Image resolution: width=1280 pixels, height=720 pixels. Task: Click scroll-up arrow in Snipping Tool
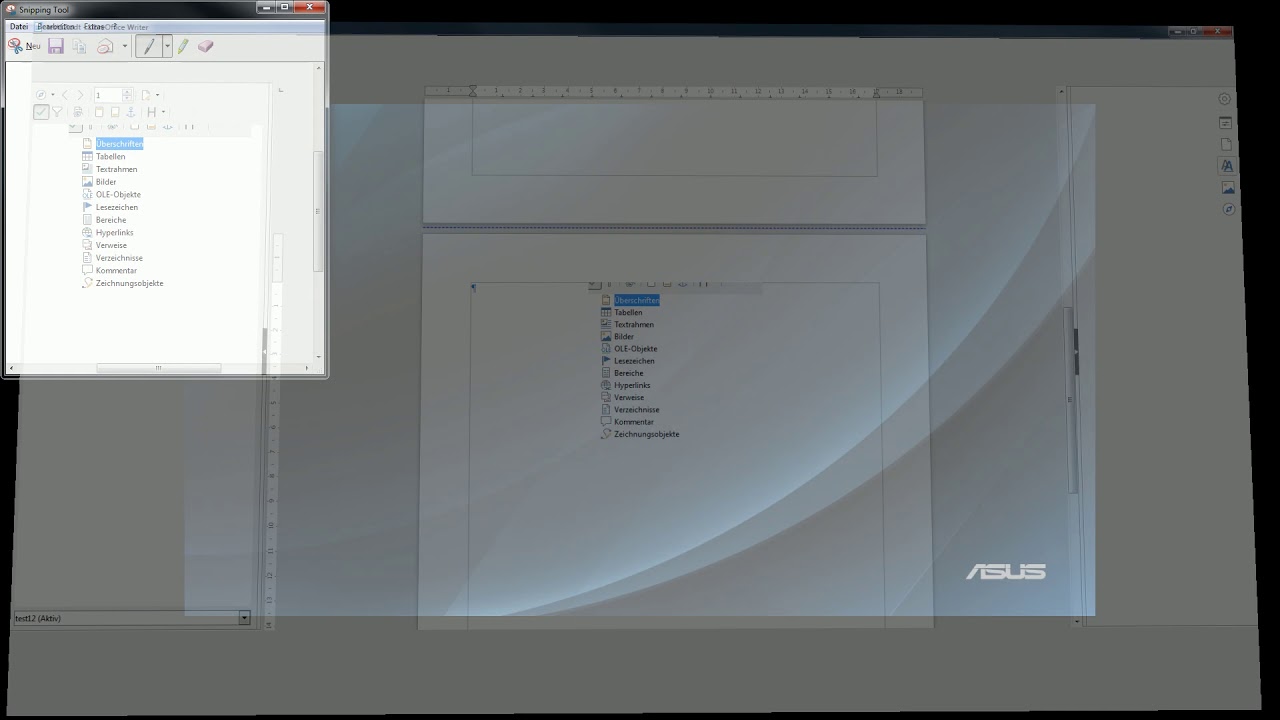tap(319, 67)
